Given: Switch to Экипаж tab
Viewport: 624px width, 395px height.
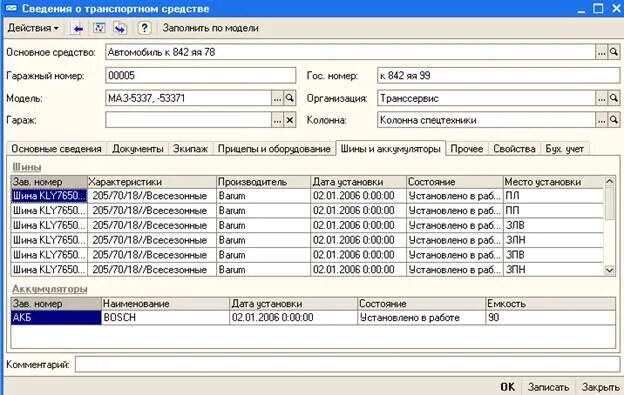Looking at the screenshot, I should coord(190,149).
